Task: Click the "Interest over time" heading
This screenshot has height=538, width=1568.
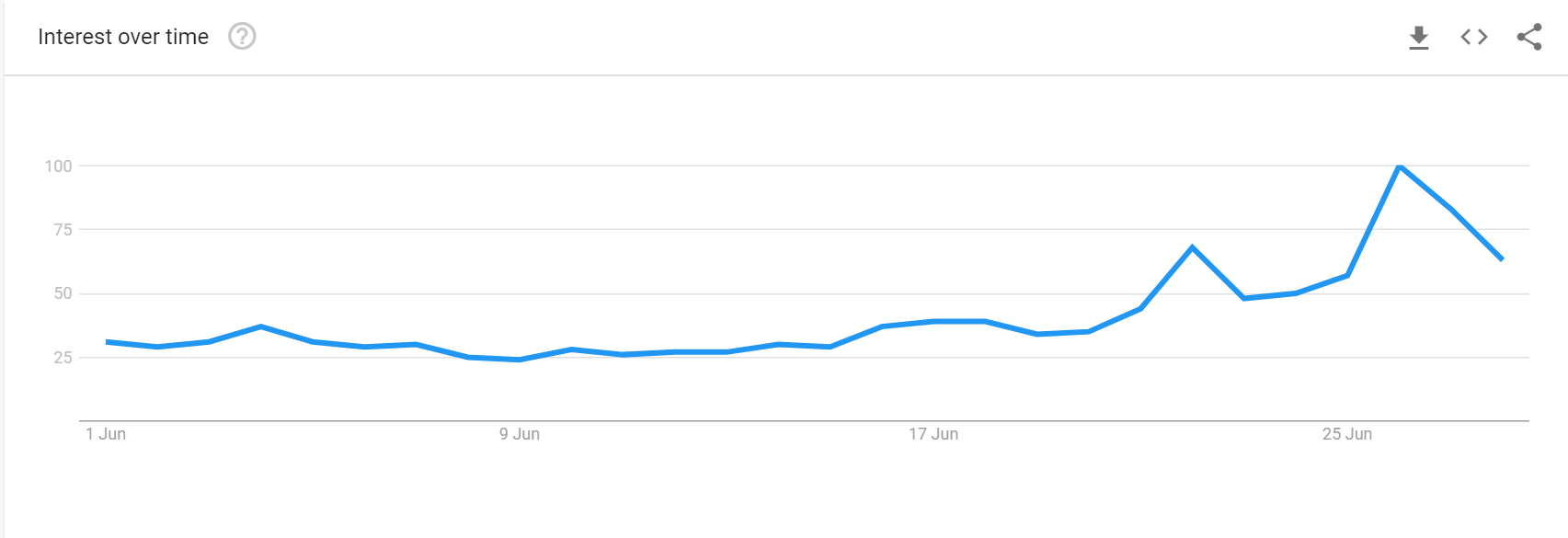Action: click(x=123, y=37)
